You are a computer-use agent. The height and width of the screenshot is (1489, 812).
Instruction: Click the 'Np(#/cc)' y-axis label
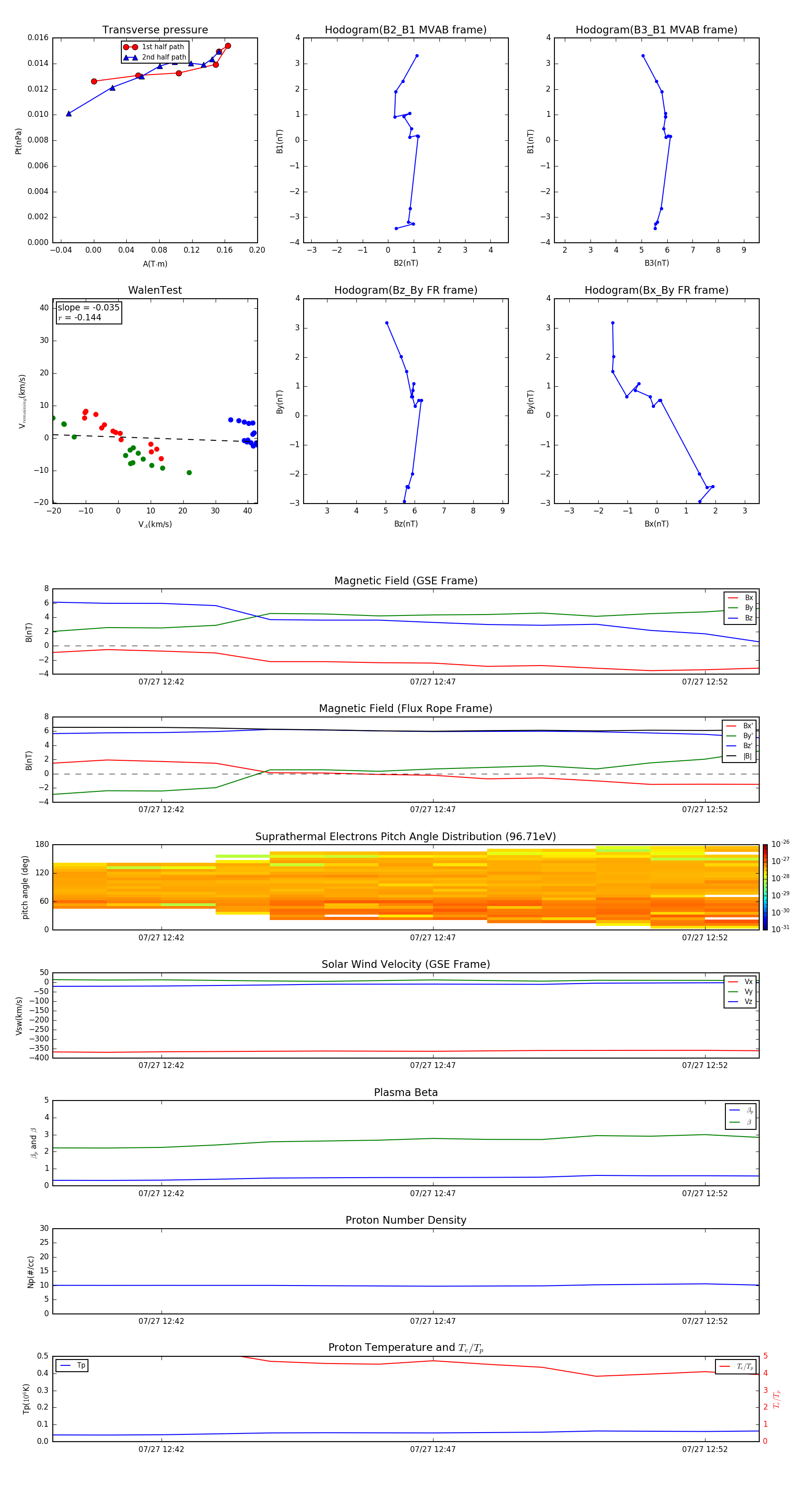point(31,1272)
